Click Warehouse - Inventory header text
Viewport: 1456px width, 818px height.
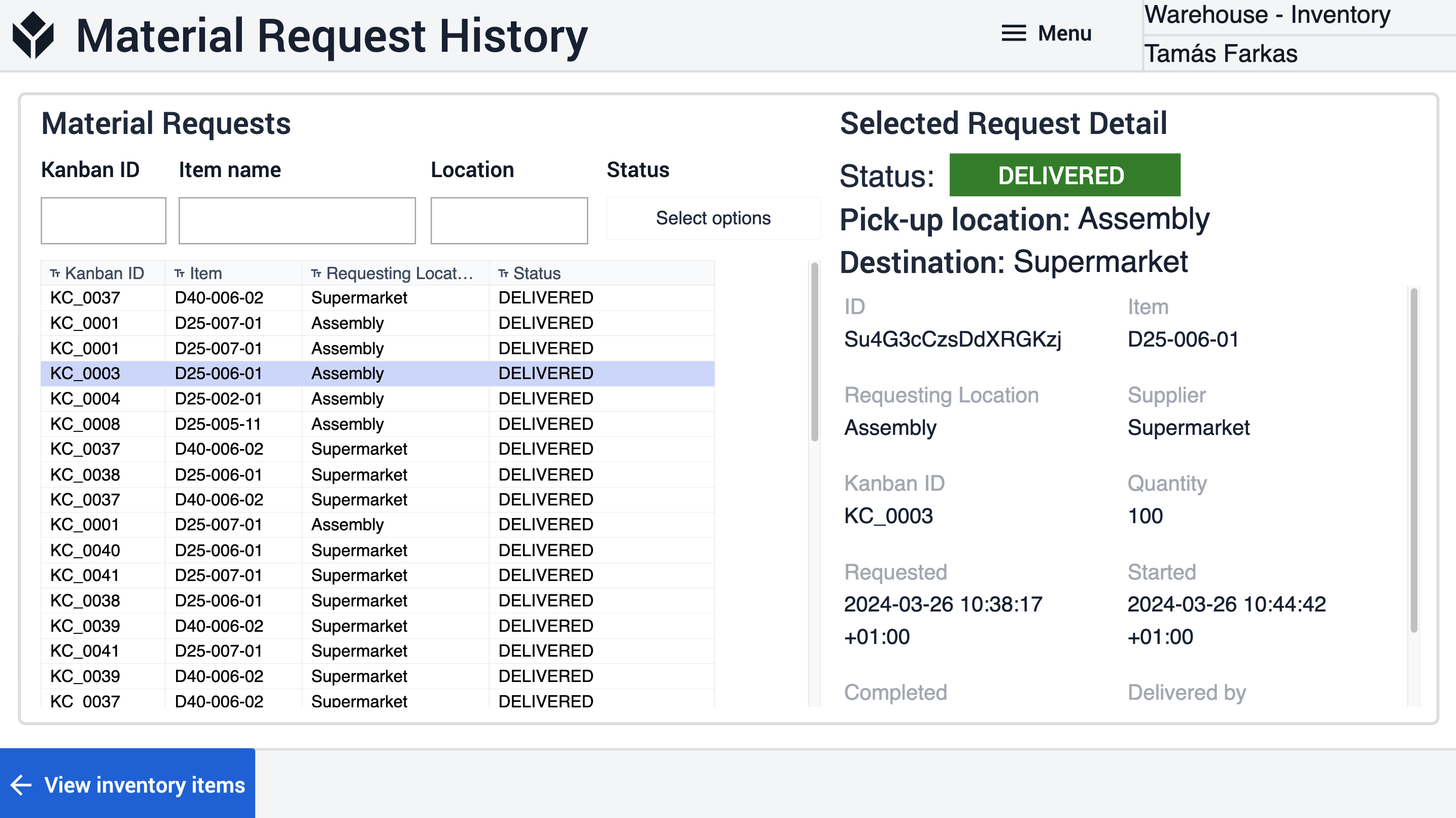tap(1267, 14)
